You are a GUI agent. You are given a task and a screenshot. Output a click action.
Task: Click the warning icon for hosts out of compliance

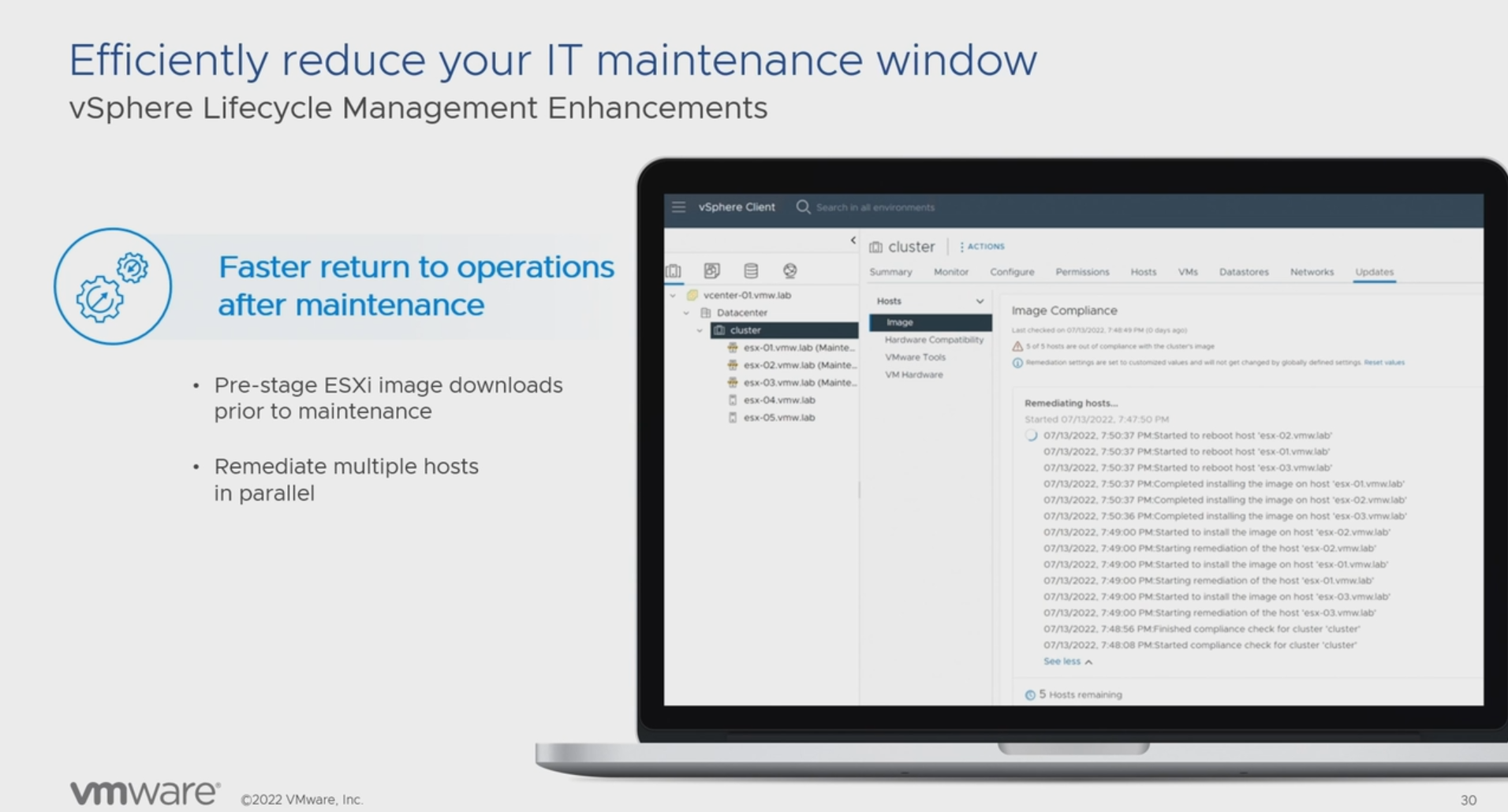pos(1017,346)
